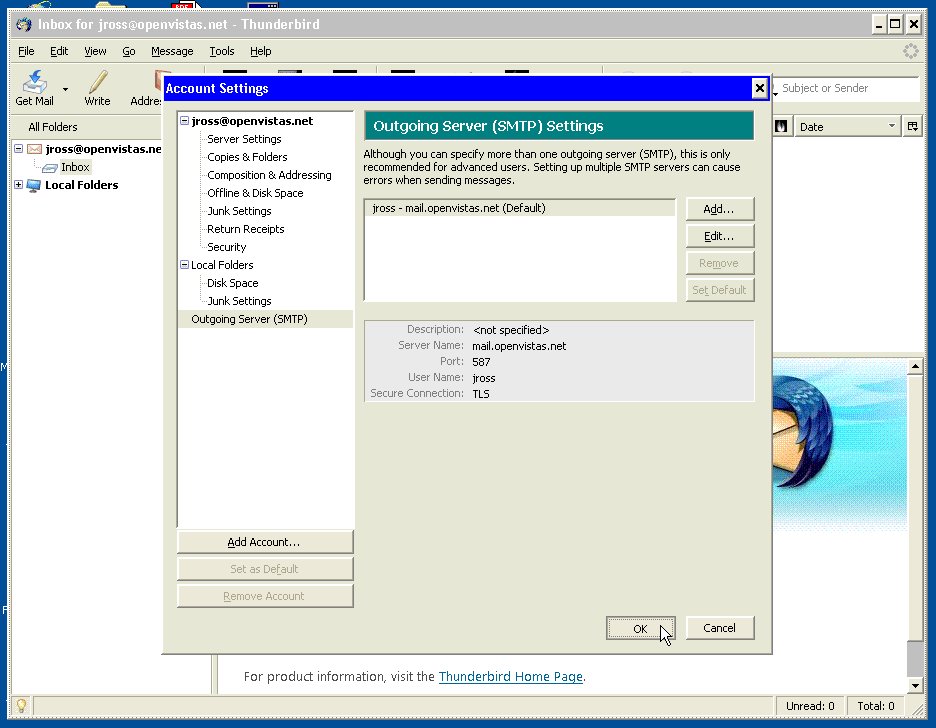Select Disk Space under Local Folders
The height and width of the screenshot is (728, 936).
point(233,283)
